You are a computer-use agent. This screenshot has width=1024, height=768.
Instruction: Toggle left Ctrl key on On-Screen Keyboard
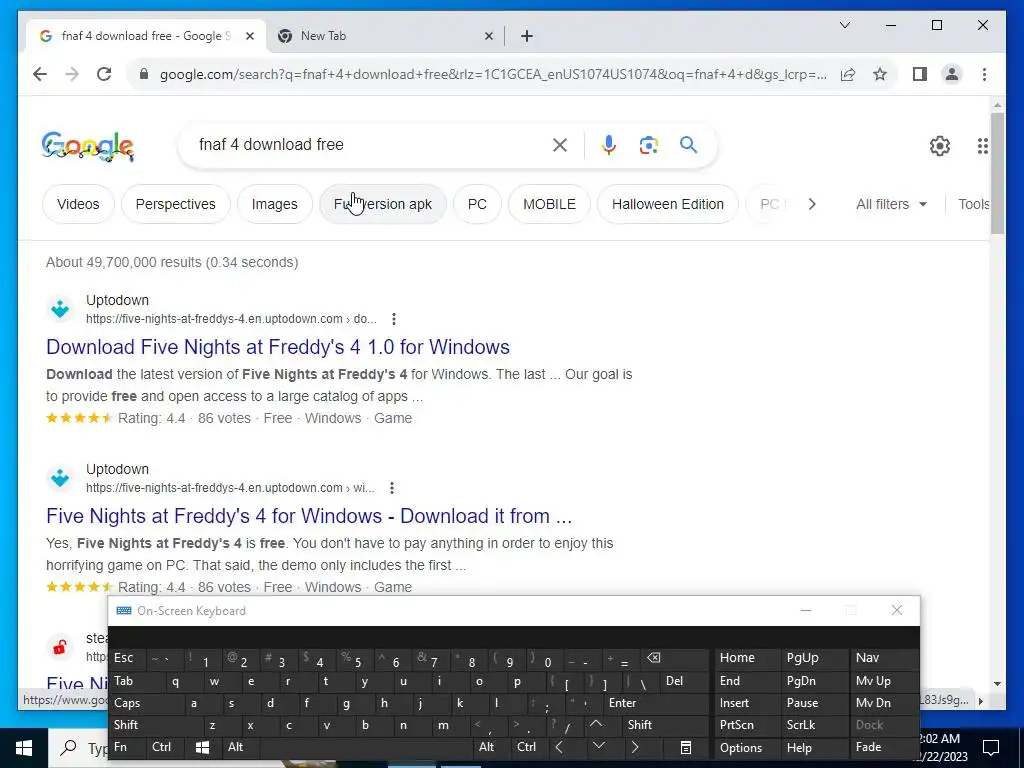[165, 747]
